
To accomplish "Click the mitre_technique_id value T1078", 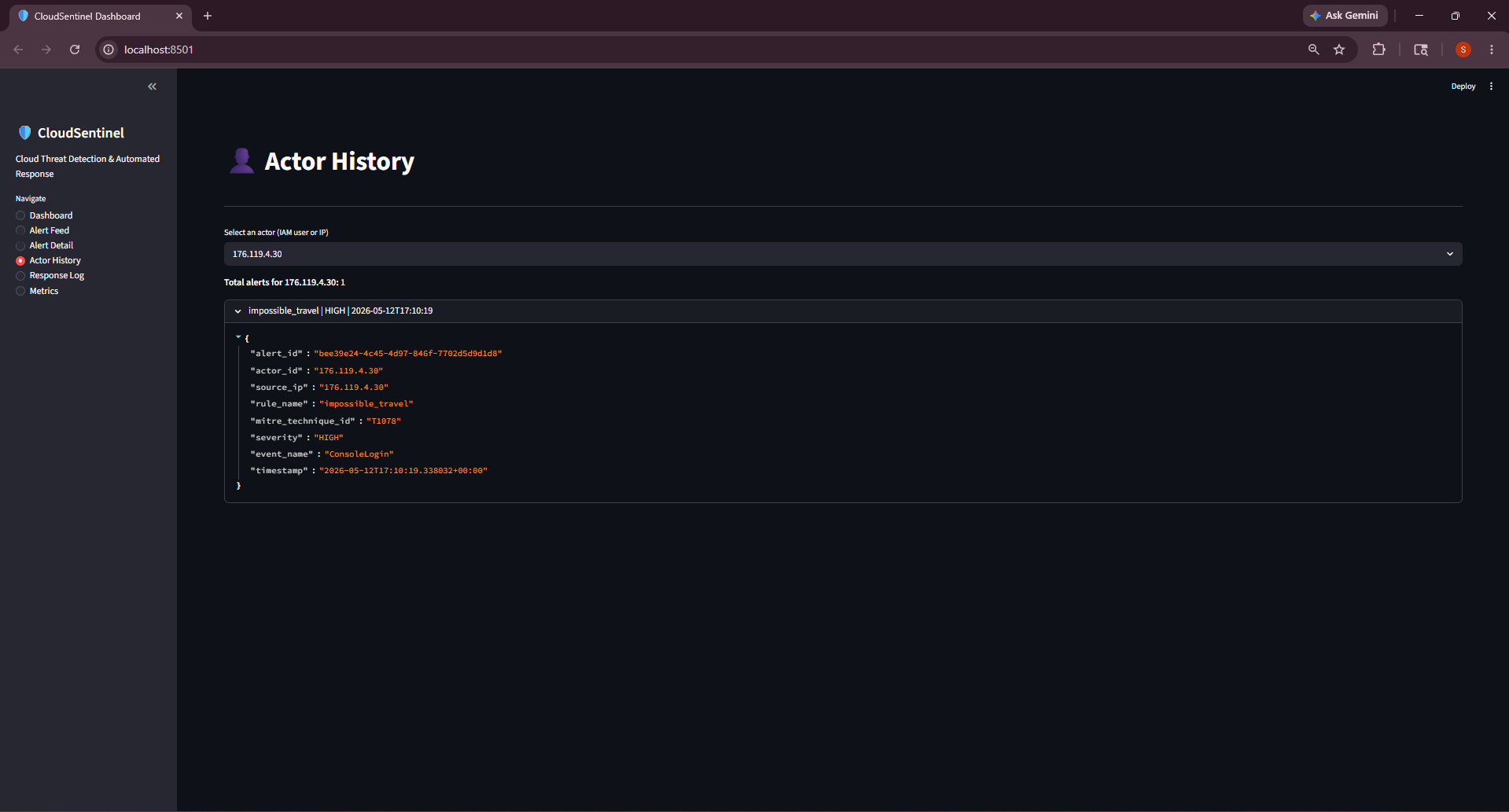I will pyautogui.click(x=384, y=421).
